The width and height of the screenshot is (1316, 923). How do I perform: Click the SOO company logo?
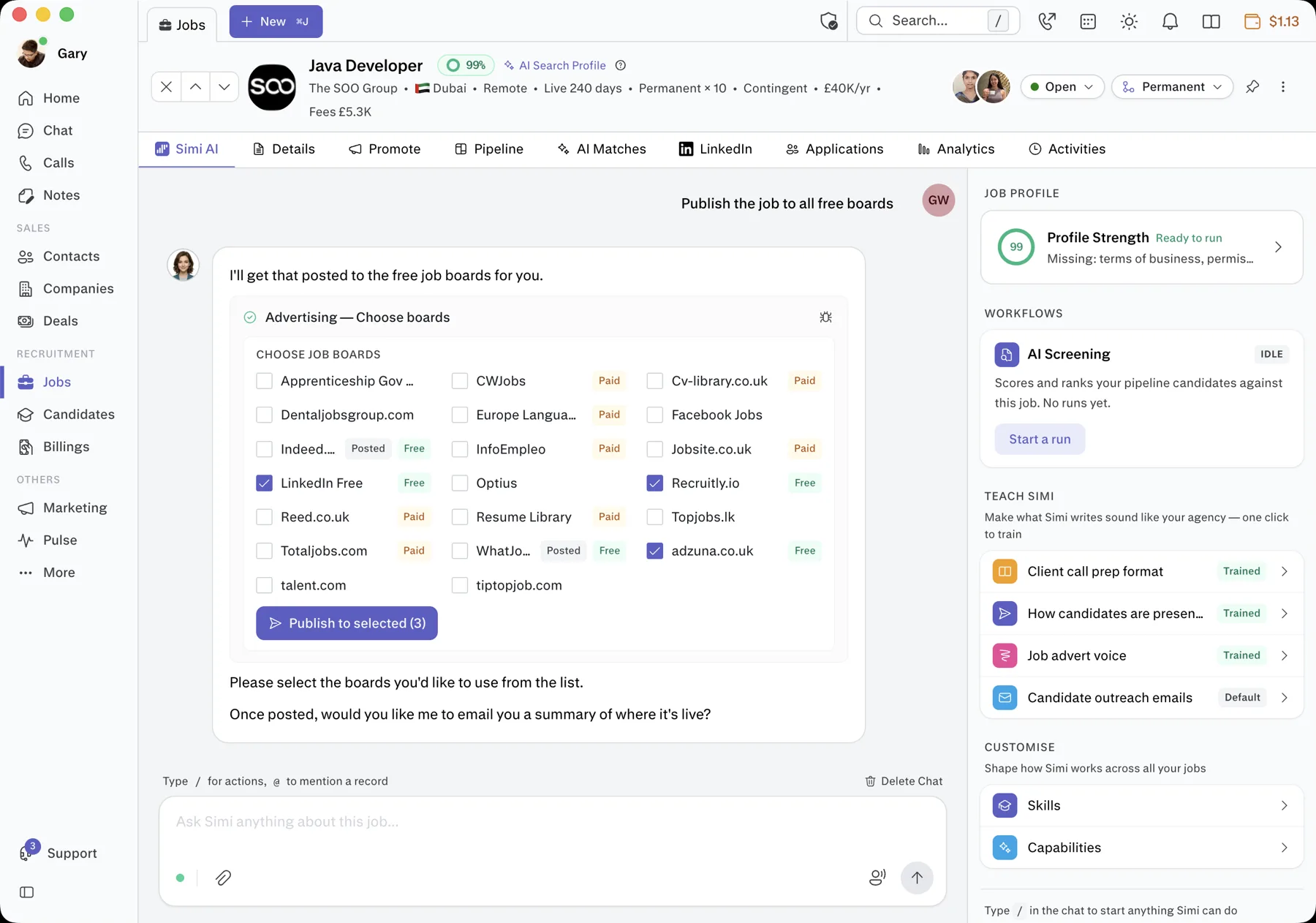click(272, 87)
